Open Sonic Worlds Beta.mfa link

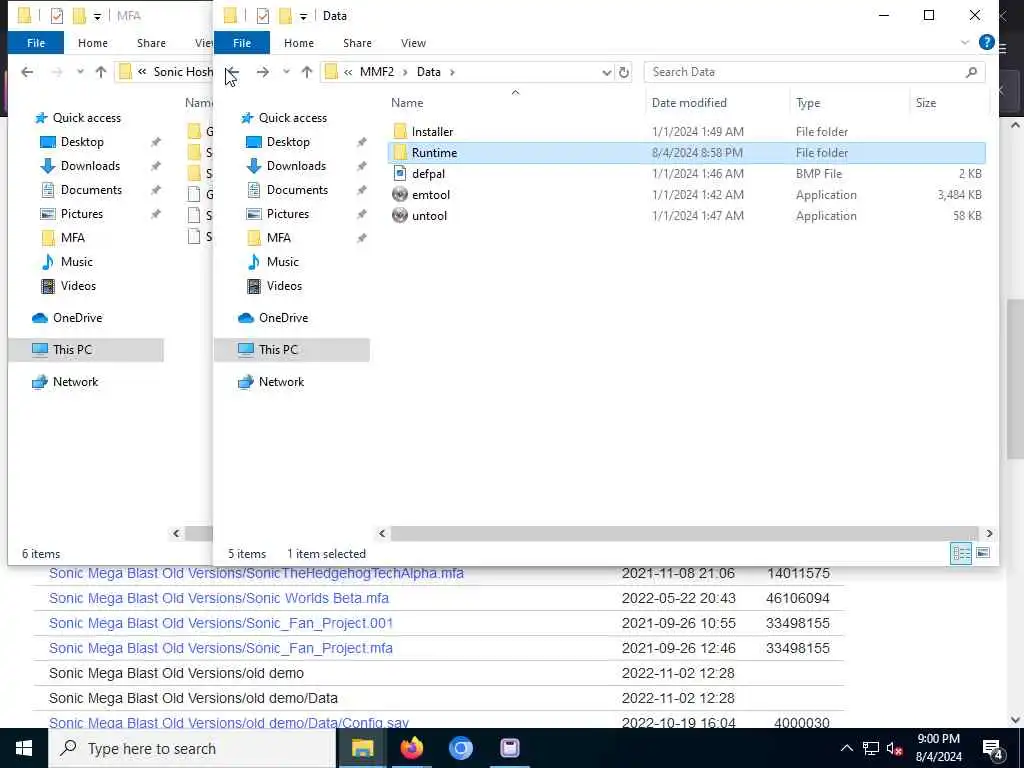pyautogui.click(x=219, y=598)
